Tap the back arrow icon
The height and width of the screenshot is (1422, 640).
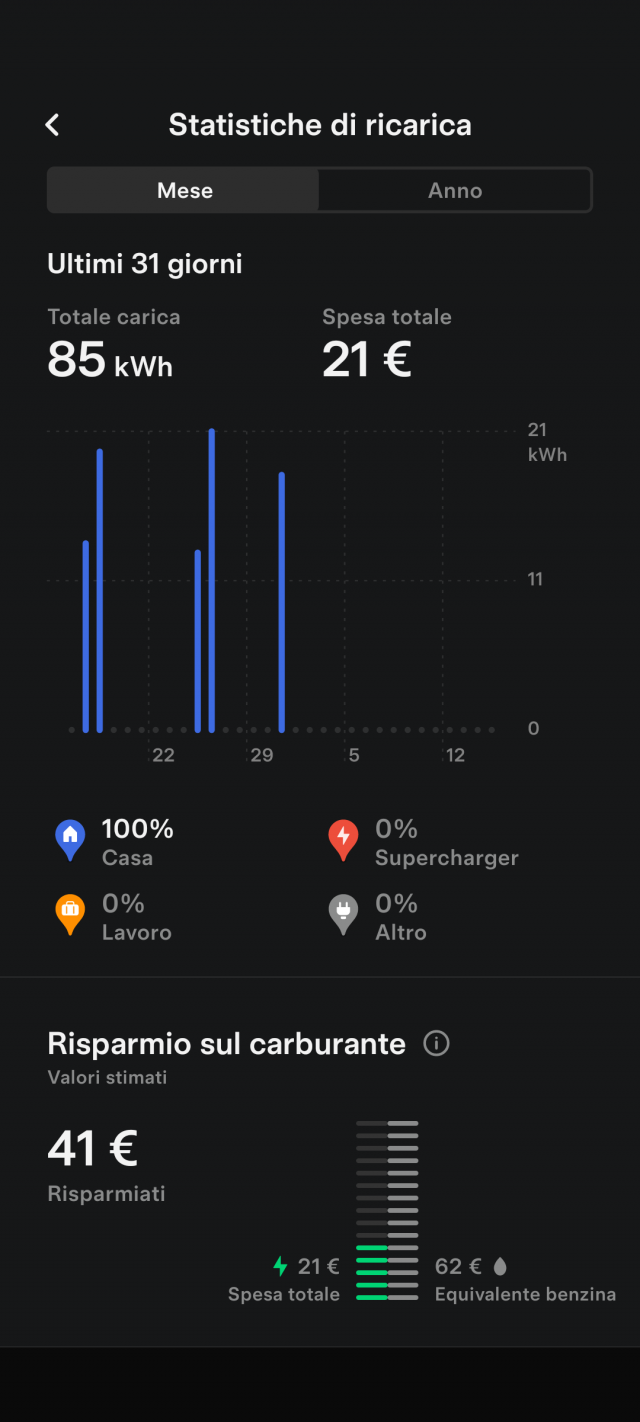pyautogui.click(x=53, y=125)
